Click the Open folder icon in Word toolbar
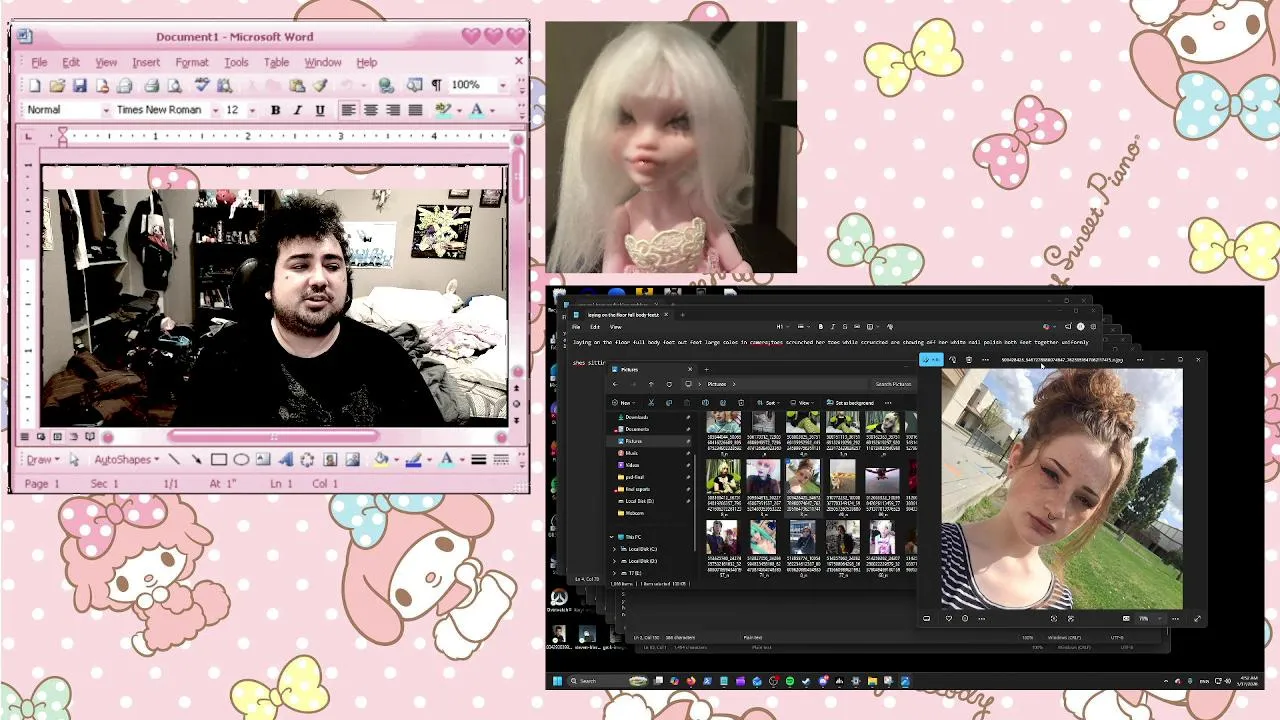Screen dimensions: 1280x720 point(57,86)
